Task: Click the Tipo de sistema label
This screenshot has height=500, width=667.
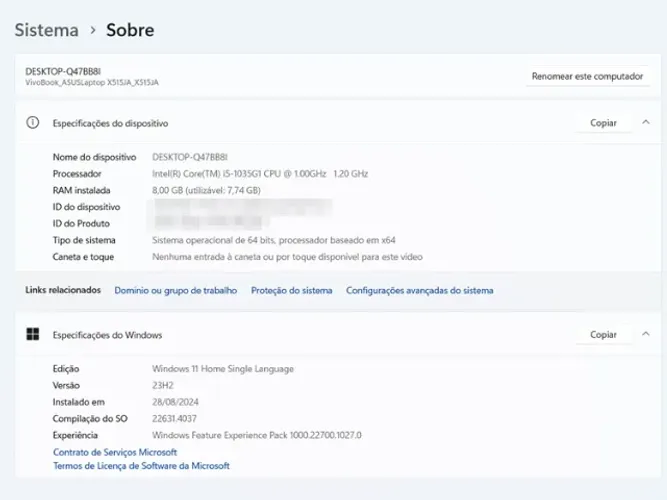Action: click(x=84, y=240)
